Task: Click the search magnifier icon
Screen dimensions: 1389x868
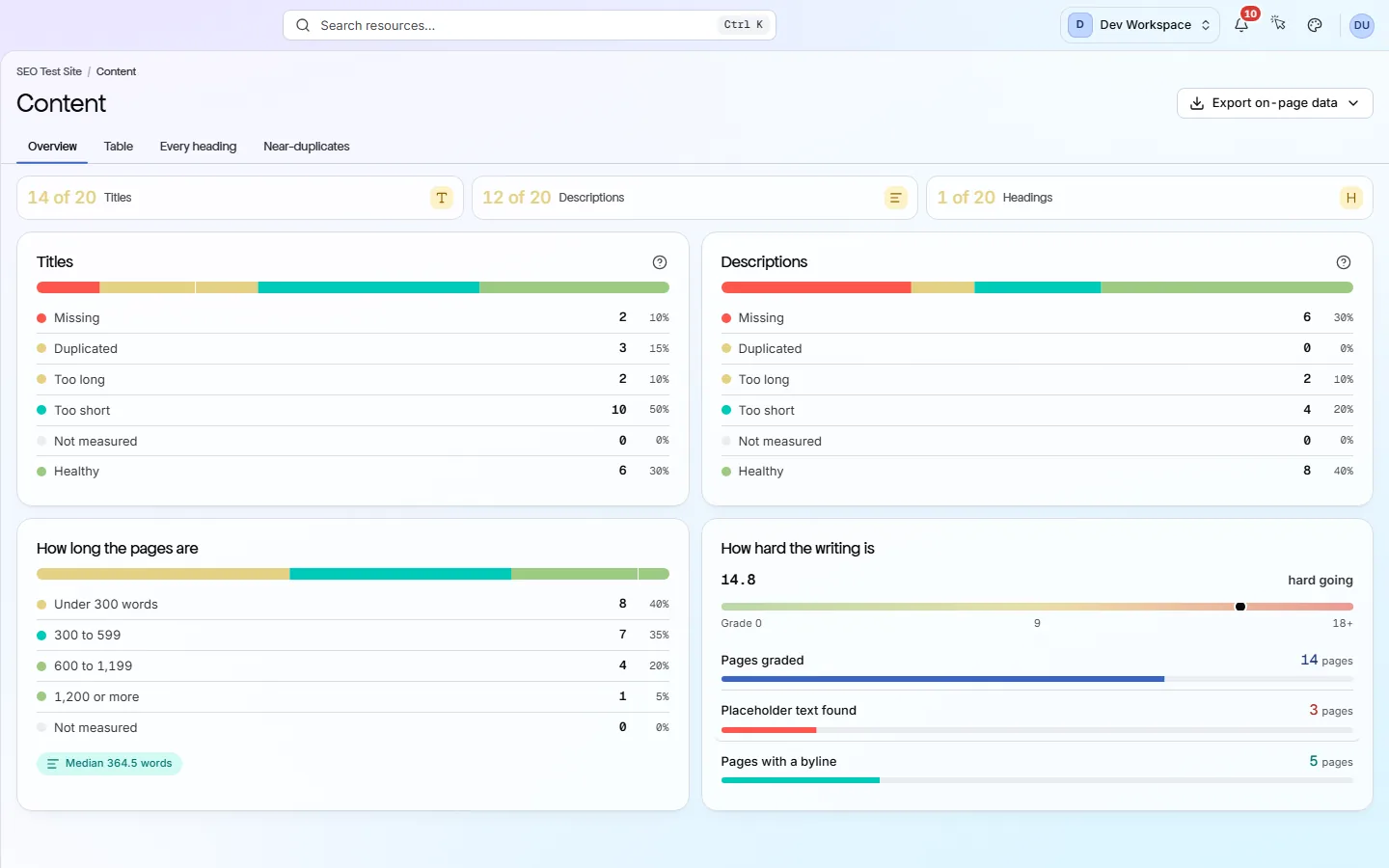Action: click(303, 25)
